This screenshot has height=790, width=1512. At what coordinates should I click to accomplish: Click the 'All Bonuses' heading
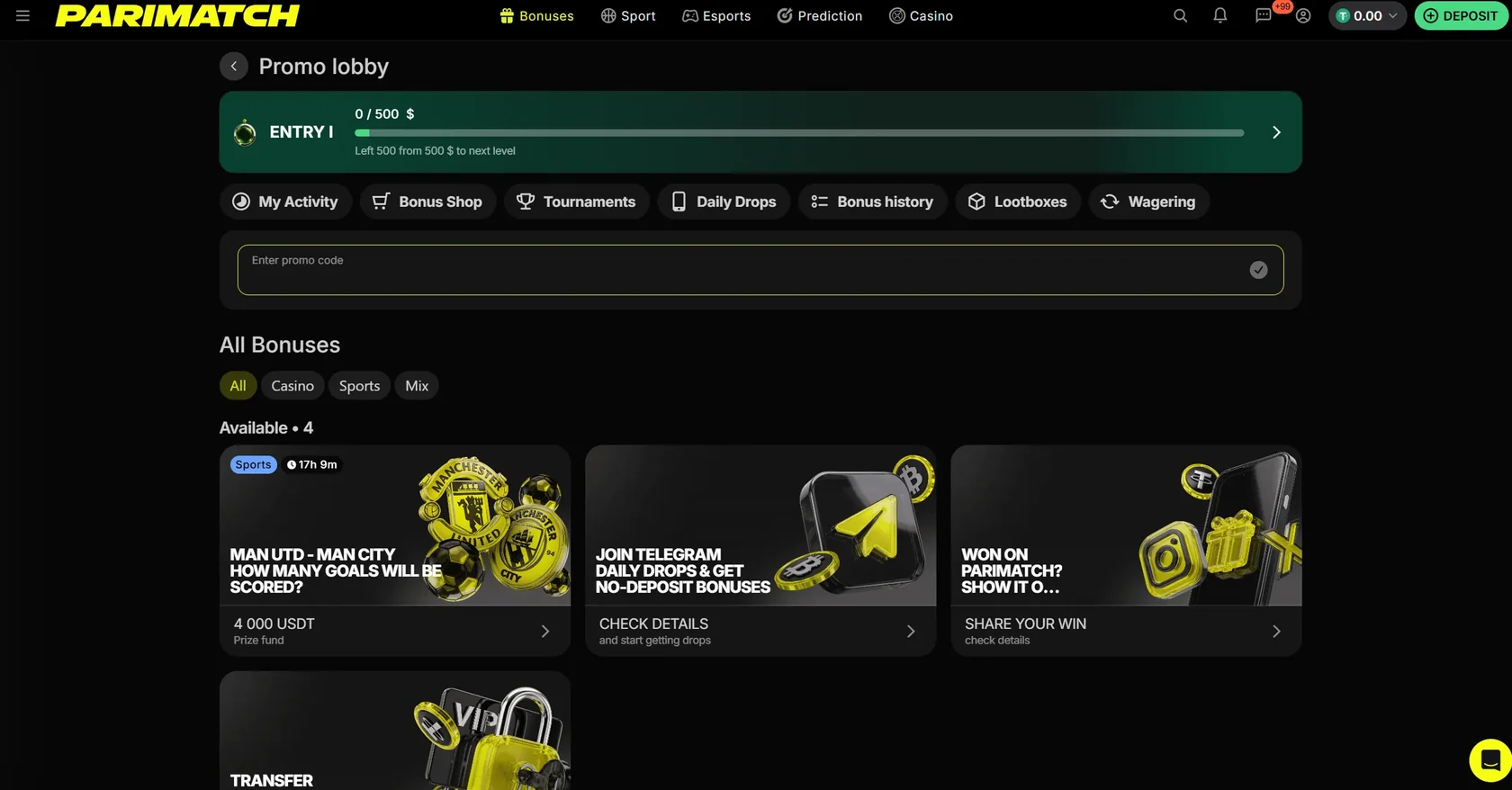(280, 345)
